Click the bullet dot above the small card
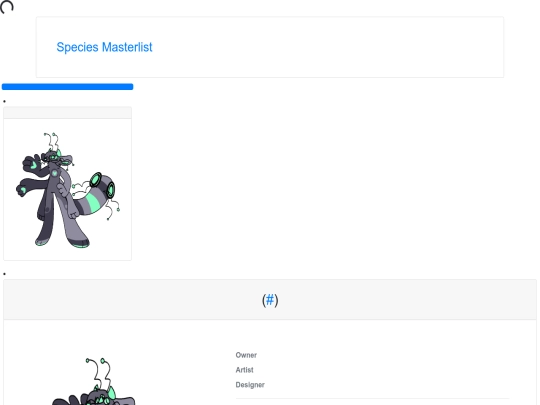The width and height of the screenshot is (540, 405). click(x=4, y=101)
